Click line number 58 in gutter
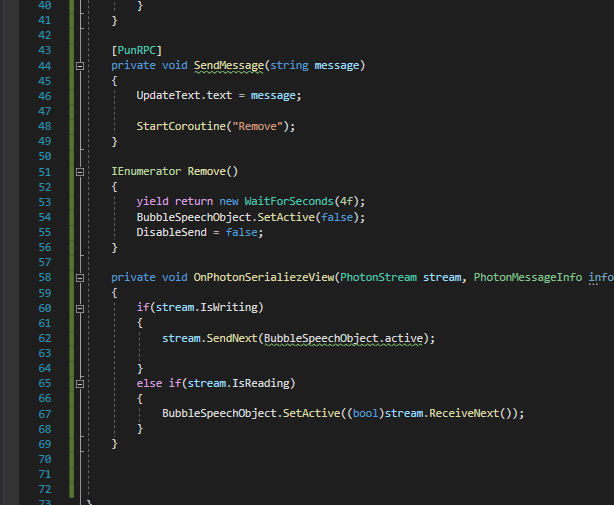 (45, 278)
